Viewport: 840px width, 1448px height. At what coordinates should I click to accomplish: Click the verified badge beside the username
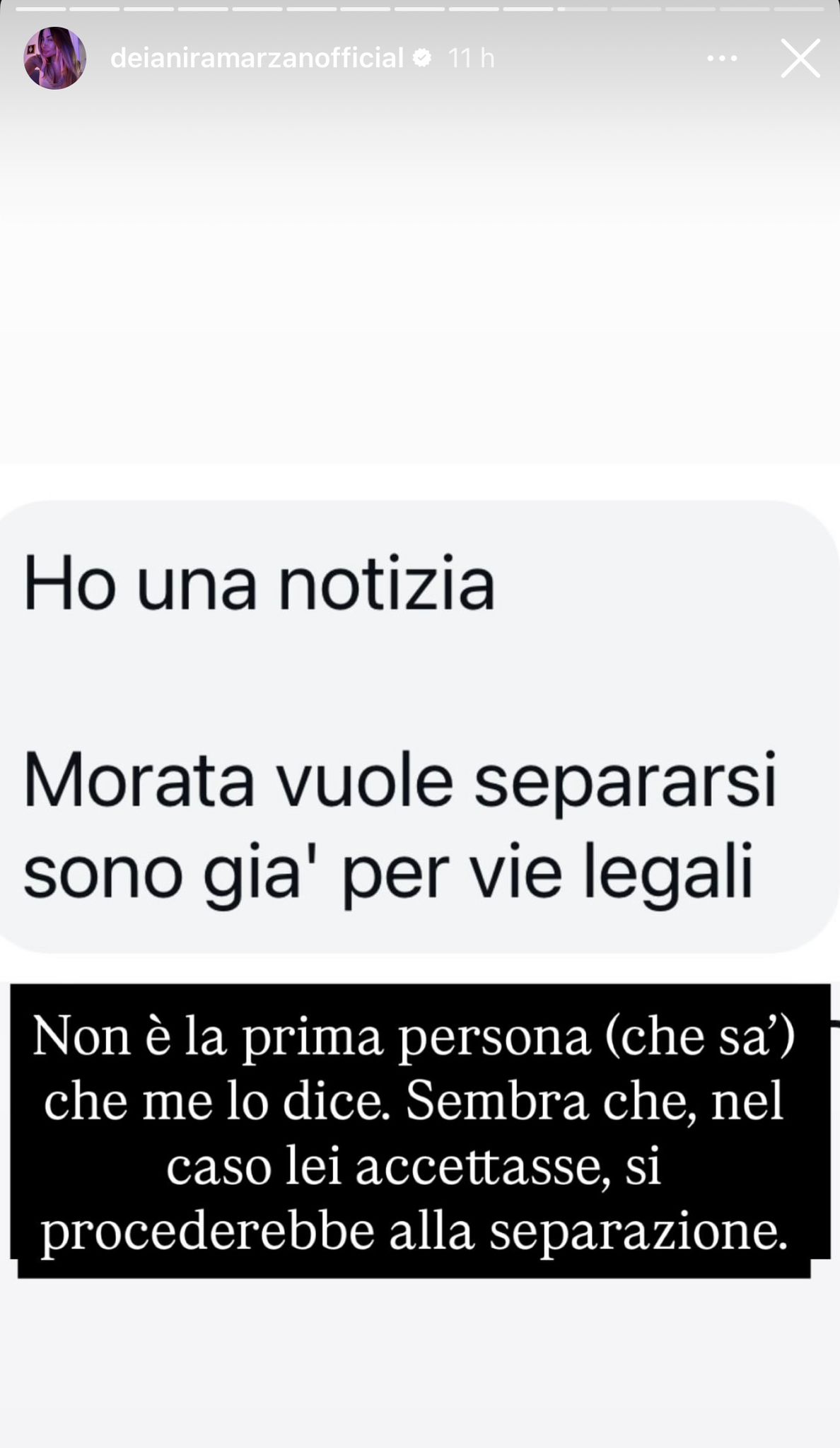[422, 58]
